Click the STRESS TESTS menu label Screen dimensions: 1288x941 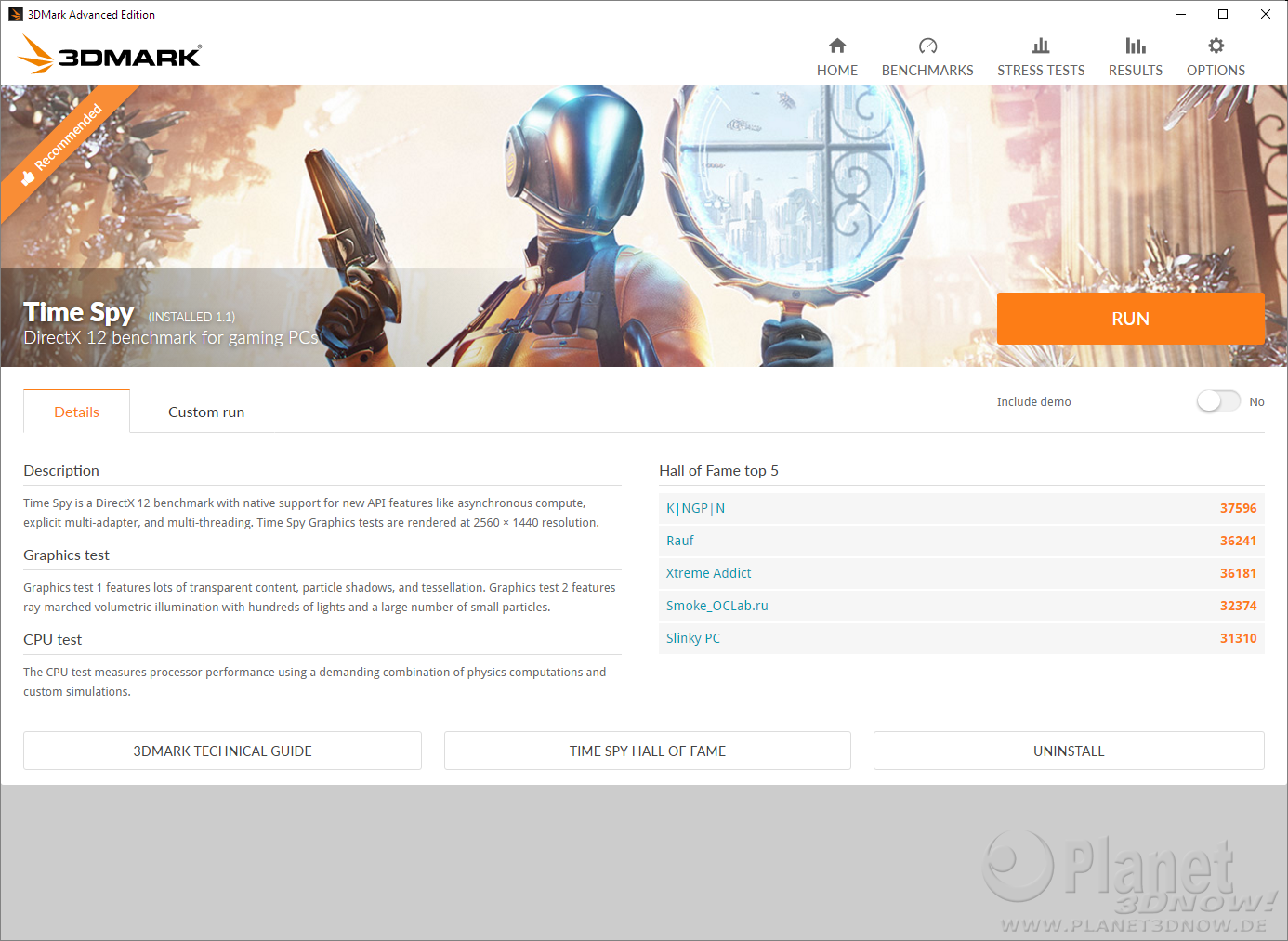click(x=1041, y=71)
